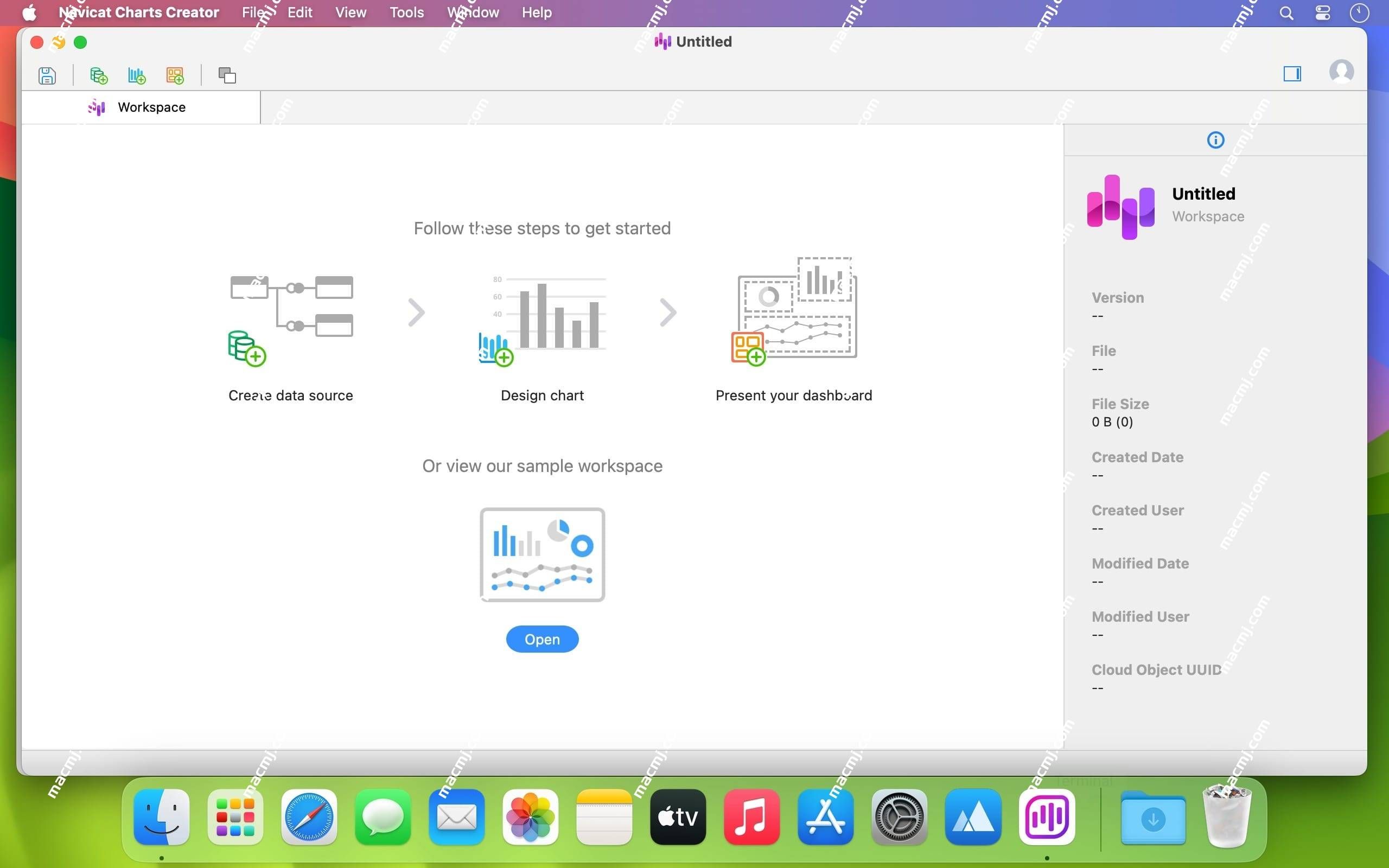Click the Design chart label
This screenshot has width=1389, height=868.
[x=542, y=395]
